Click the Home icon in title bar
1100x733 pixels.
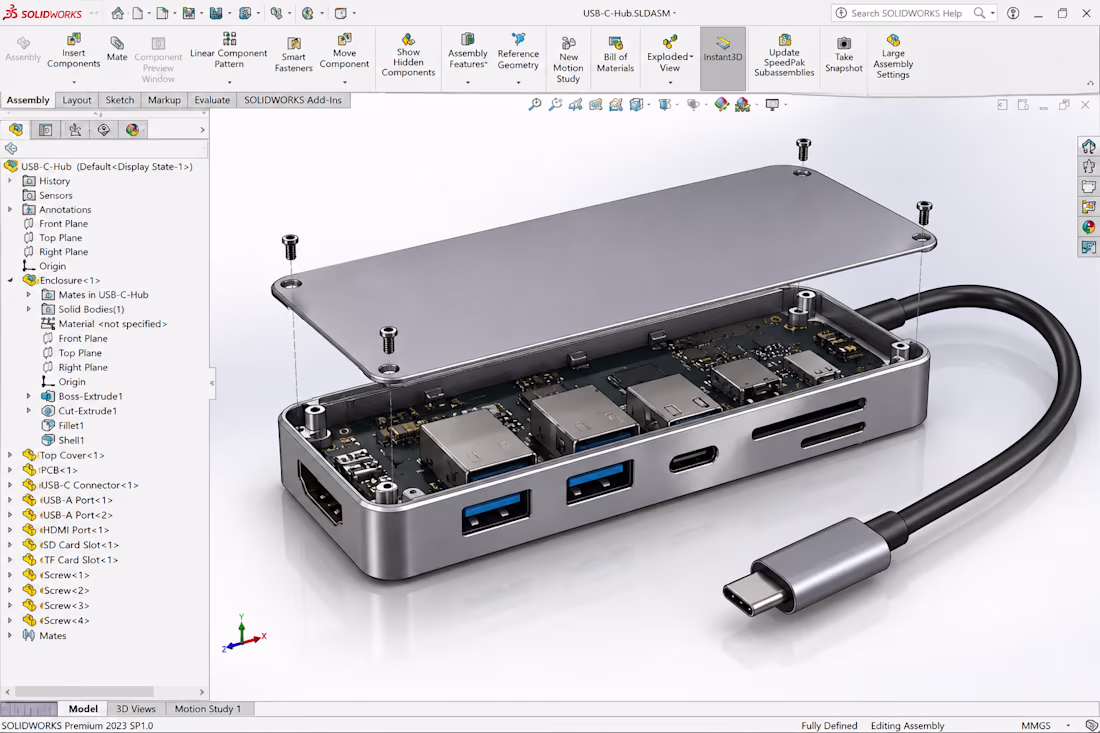point(118,13)
